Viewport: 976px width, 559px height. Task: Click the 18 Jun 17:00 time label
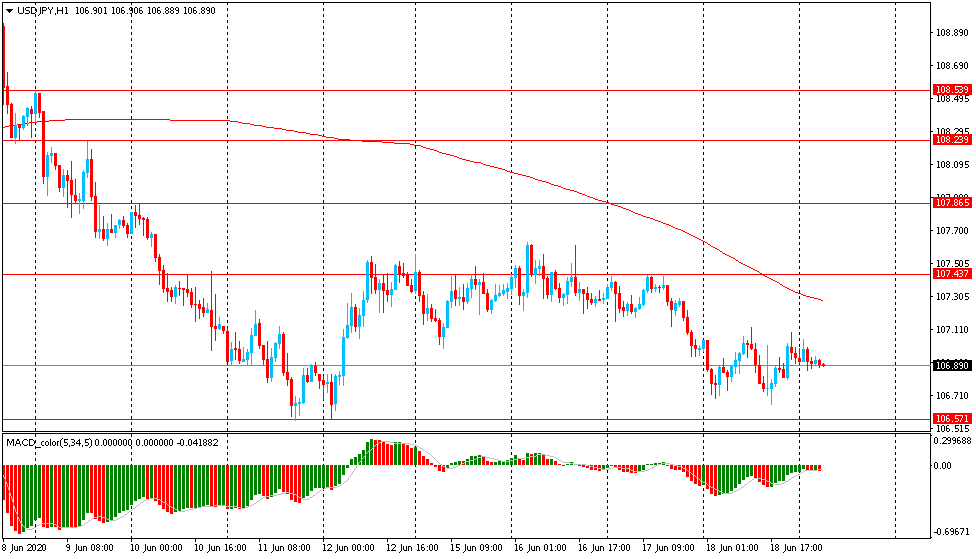click(x=796, y=548)
